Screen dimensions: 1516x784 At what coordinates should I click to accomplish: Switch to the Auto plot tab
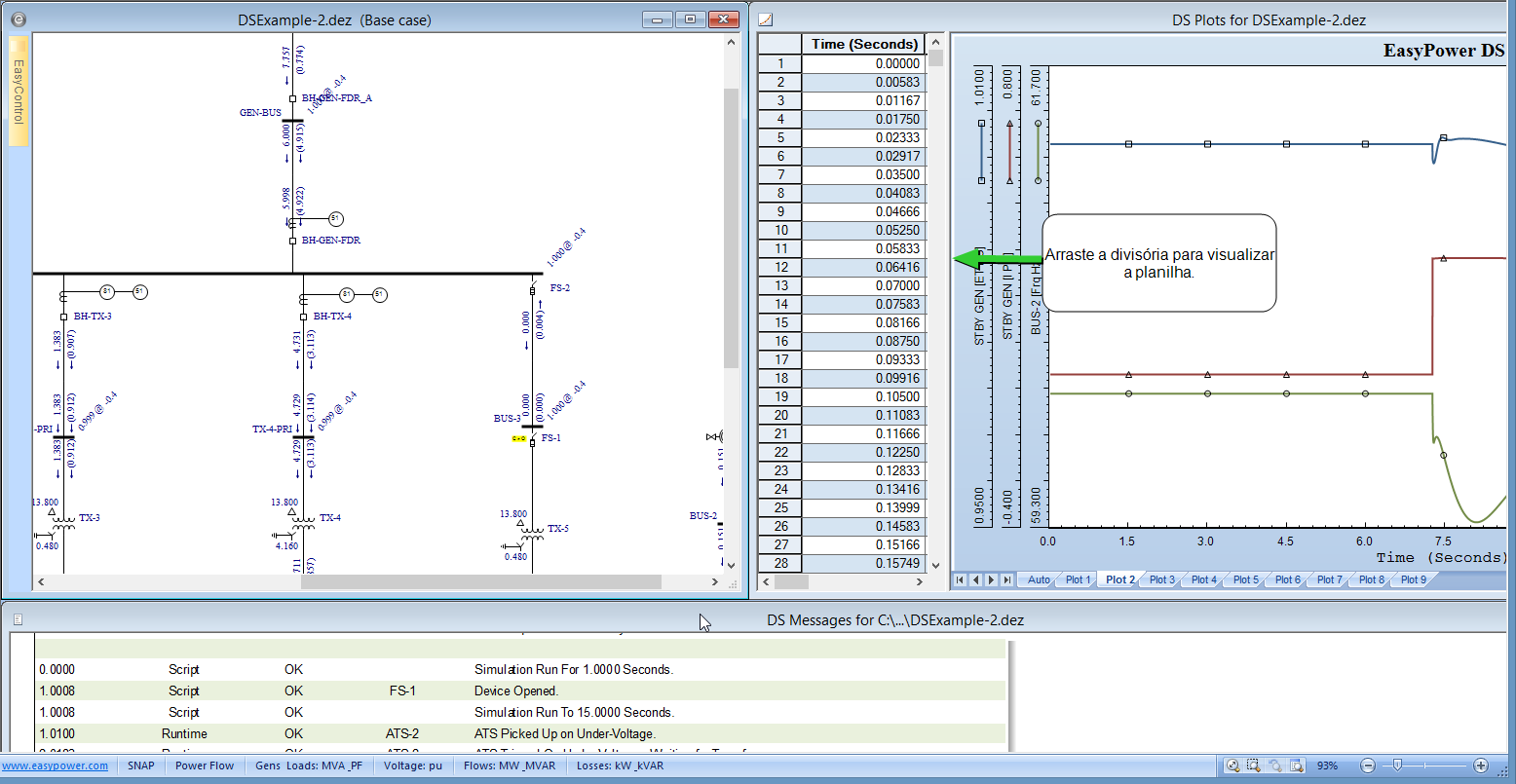[1039, 579]
